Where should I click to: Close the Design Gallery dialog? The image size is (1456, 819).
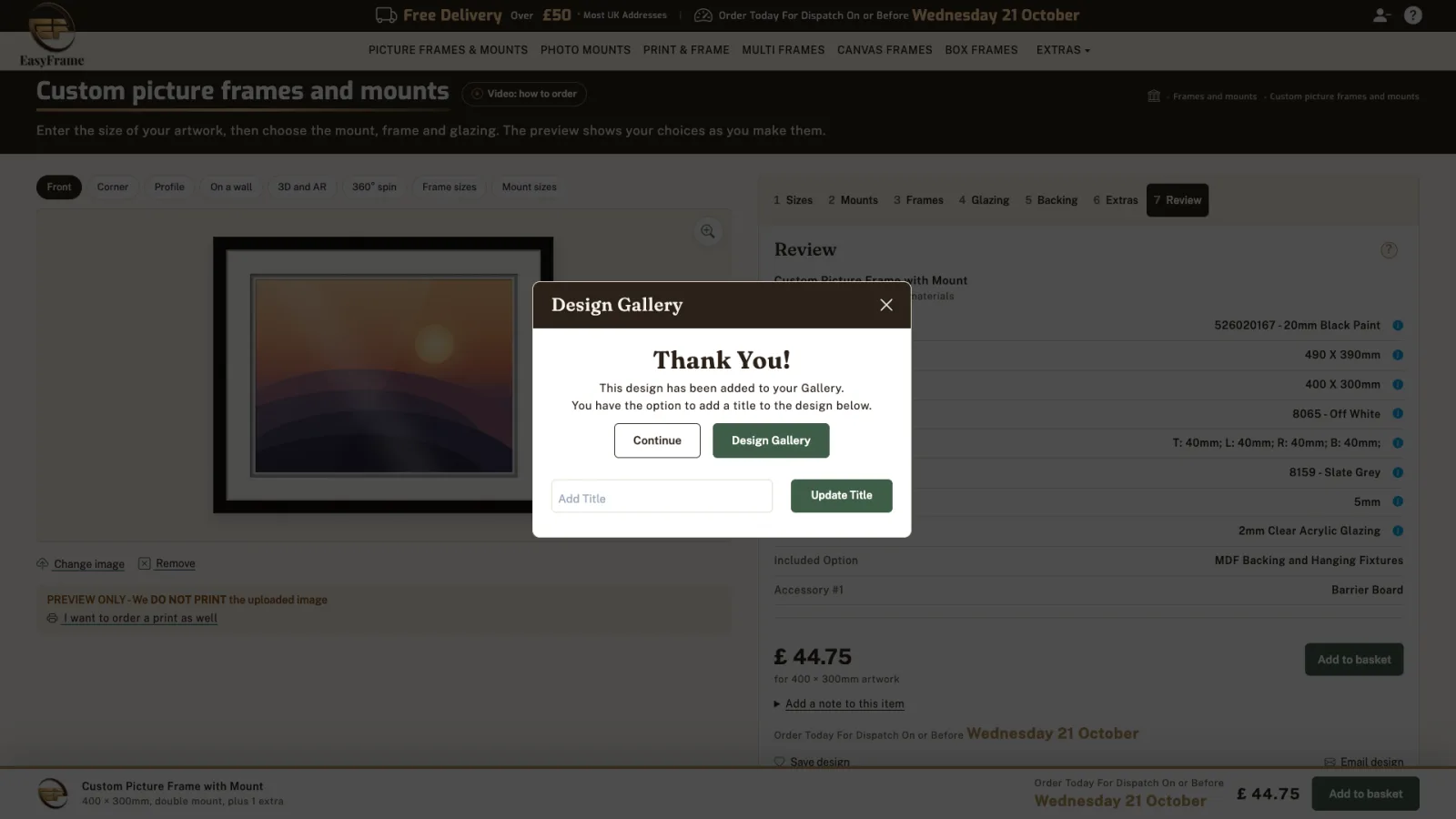886,305
